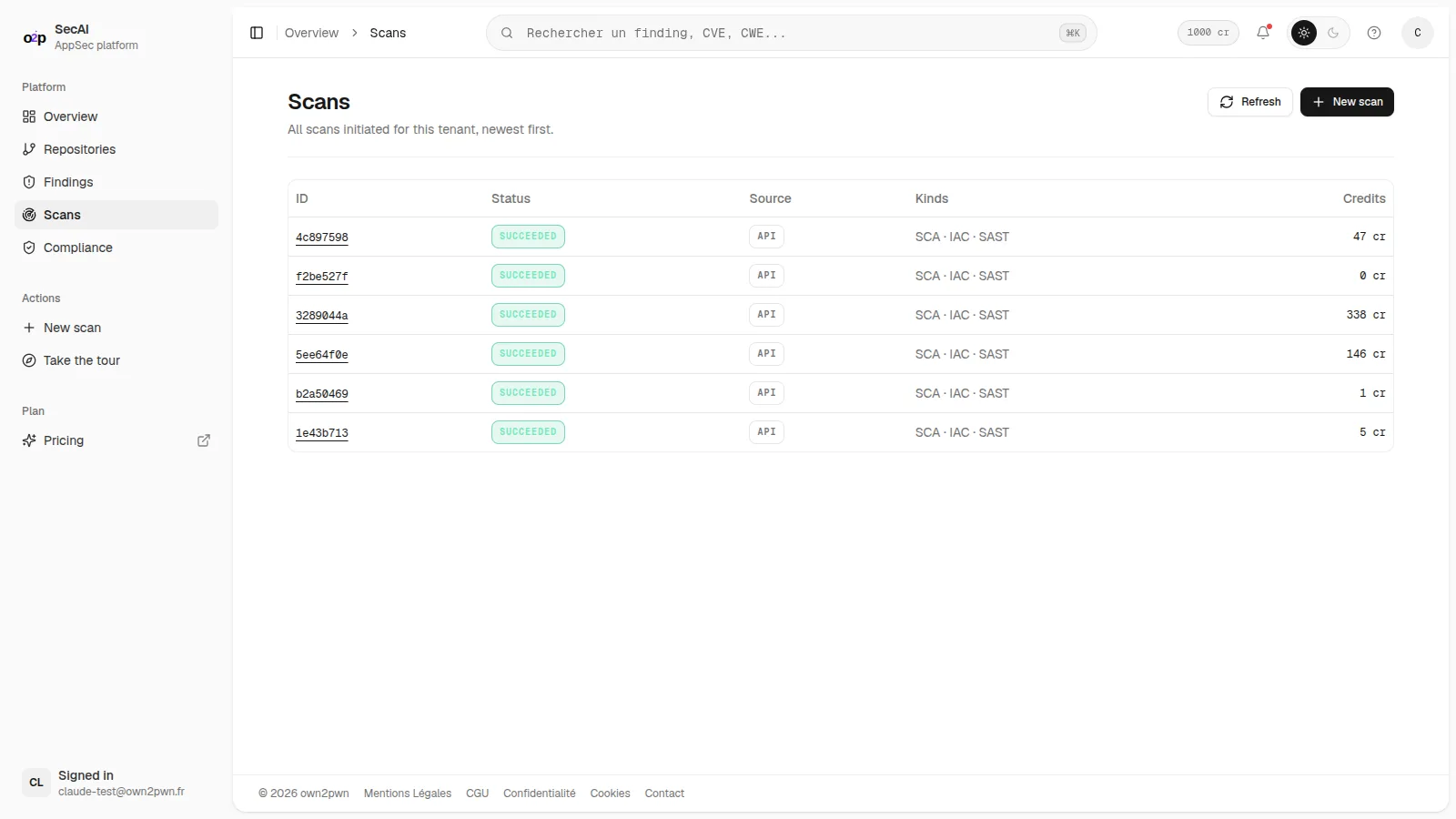Open scan 4c897598
1456x819 pixels.
322,238
